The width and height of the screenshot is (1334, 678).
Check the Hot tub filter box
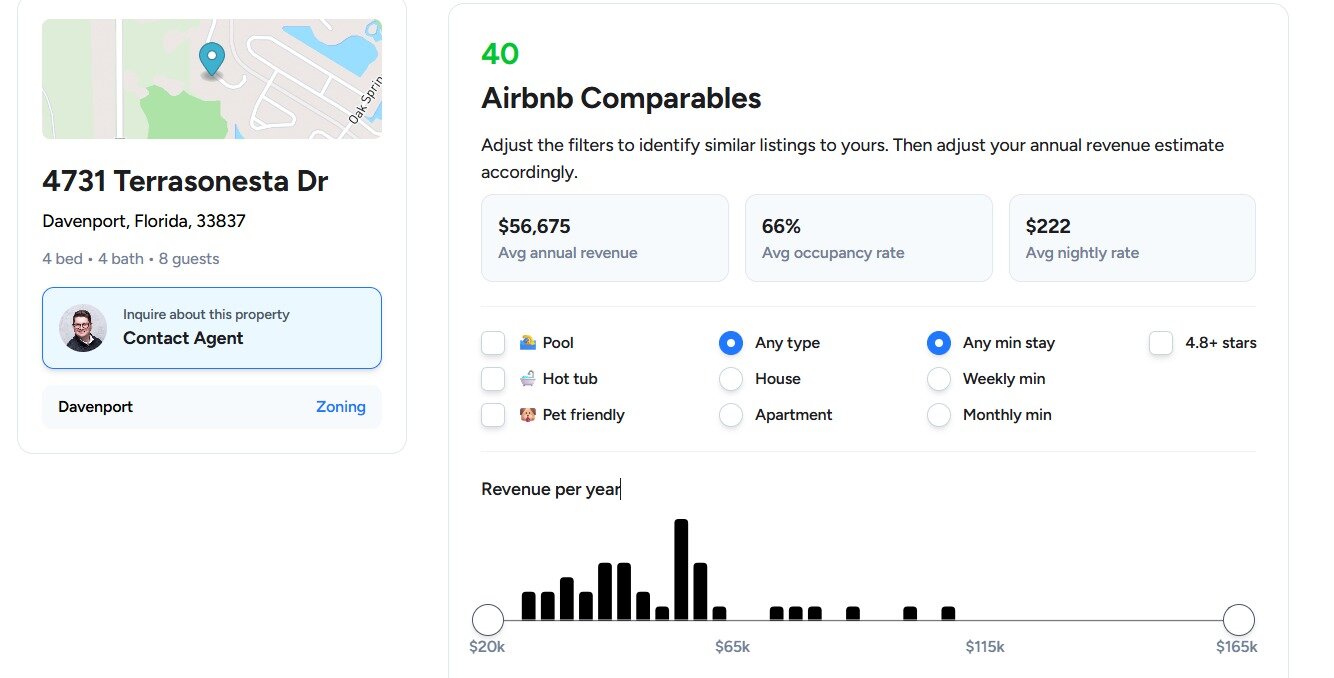493,379
